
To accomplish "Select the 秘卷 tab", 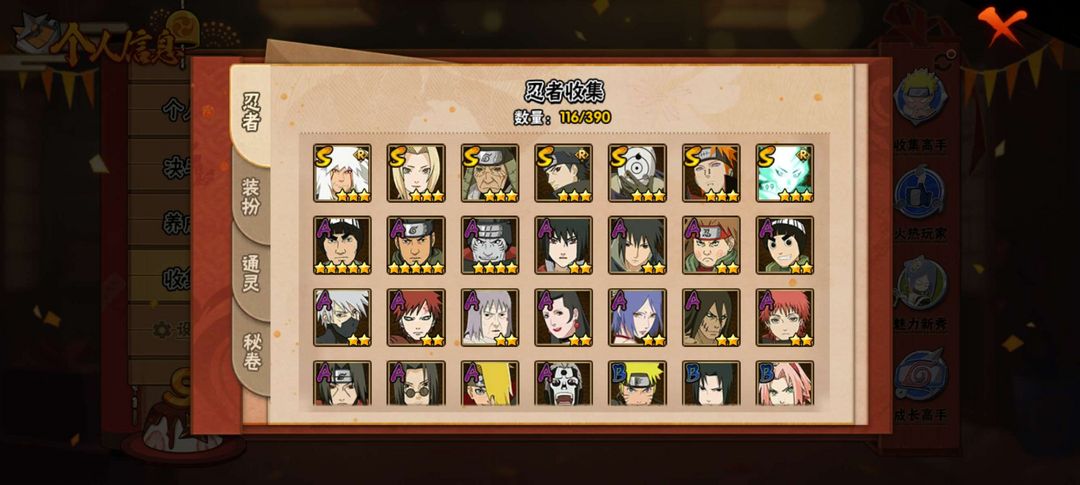I will tap(251, 352).
